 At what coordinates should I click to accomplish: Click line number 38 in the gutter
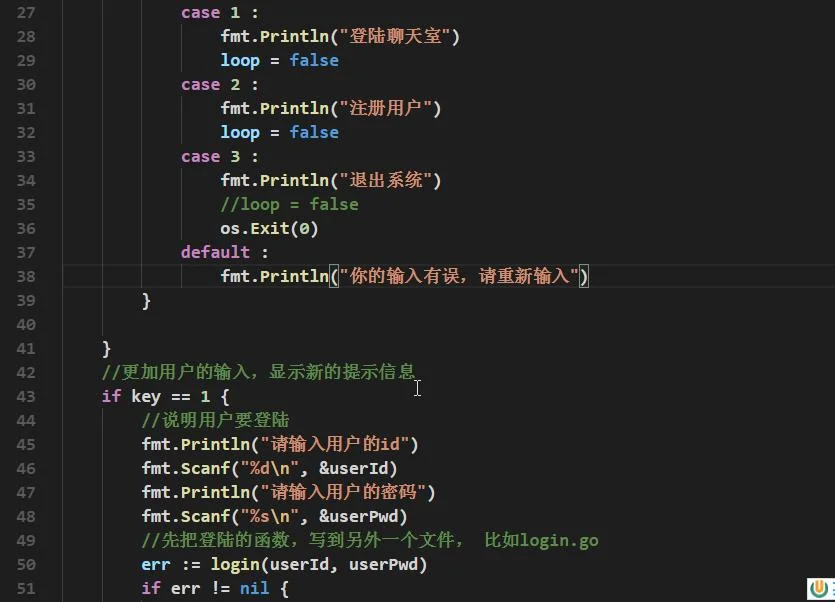tap(26, 276)
